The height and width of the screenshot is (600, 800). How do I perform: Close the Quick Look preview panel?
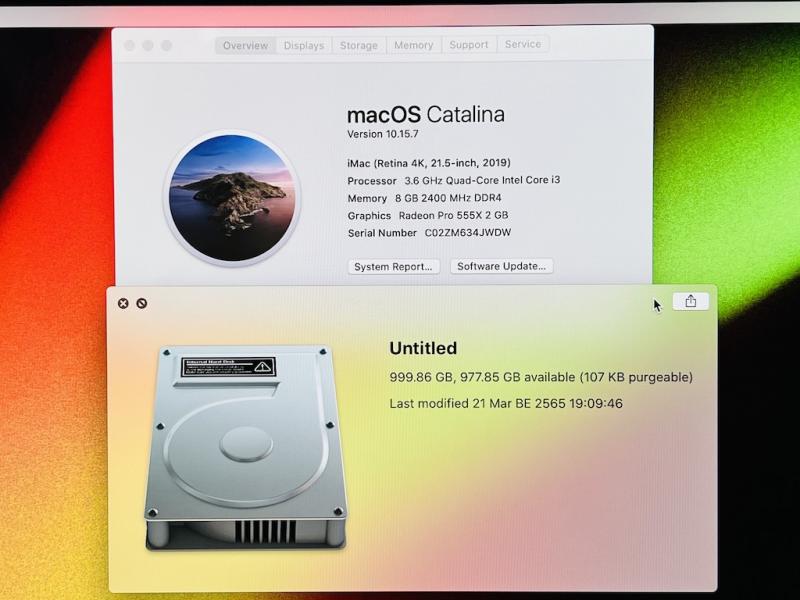click(x=123, y=304)
